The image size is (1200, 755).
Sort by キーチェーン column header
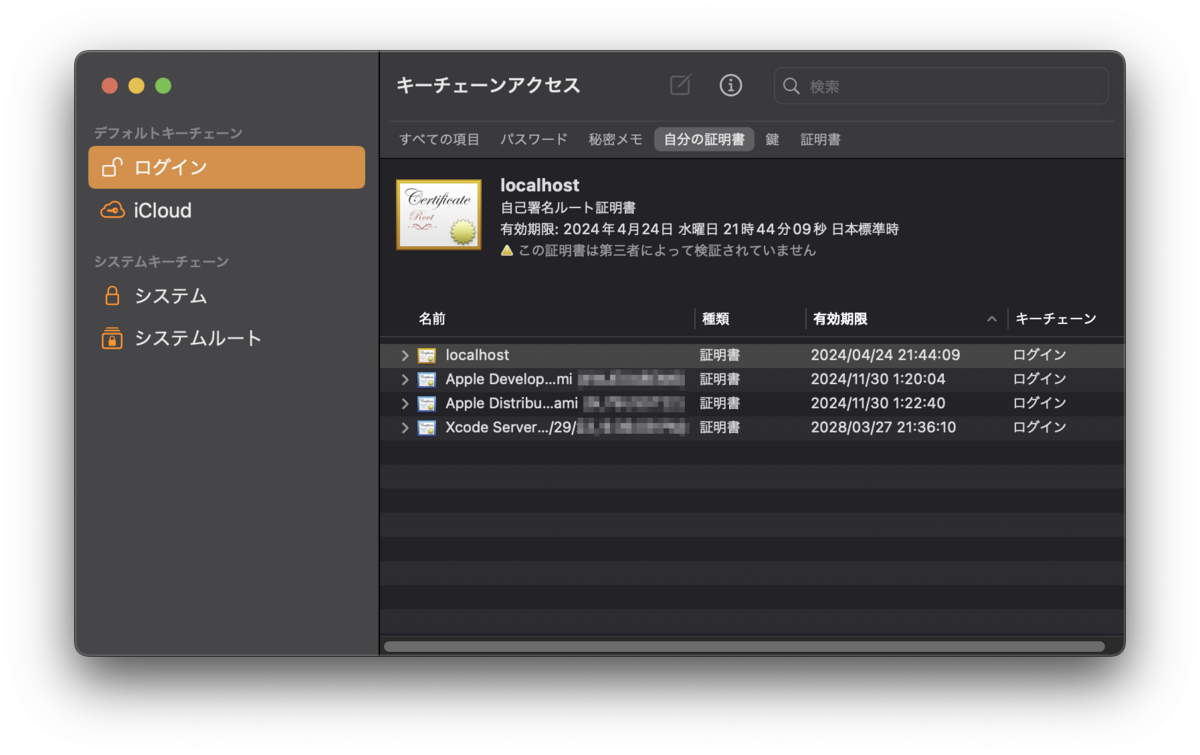(x=1056, y=319)
